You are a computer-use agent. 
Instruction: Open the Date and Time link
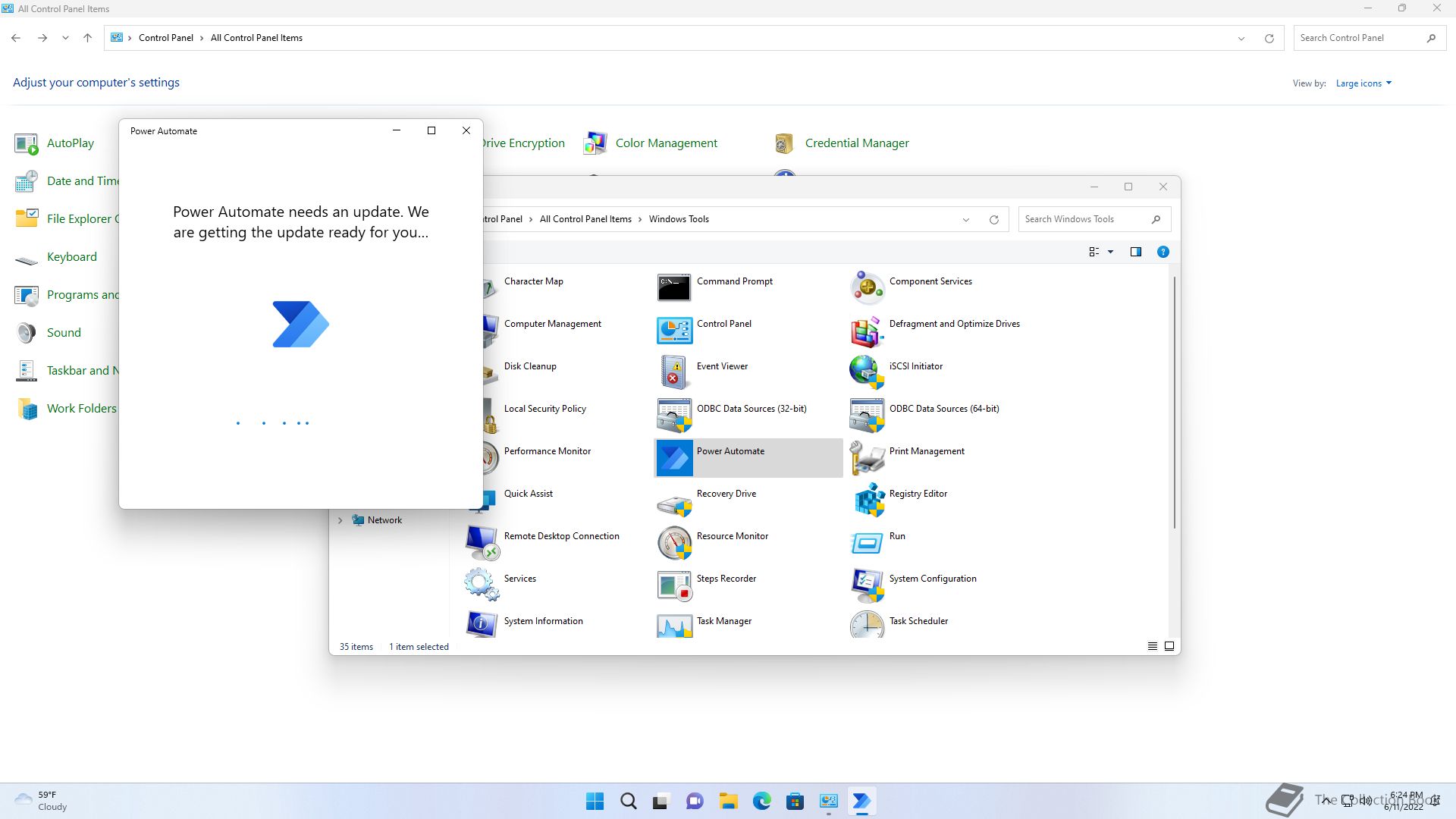tap(83, 181)
